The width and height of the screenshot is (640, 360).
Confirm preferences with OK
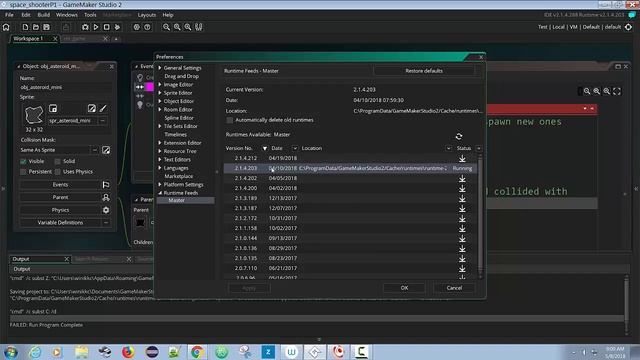404,288
